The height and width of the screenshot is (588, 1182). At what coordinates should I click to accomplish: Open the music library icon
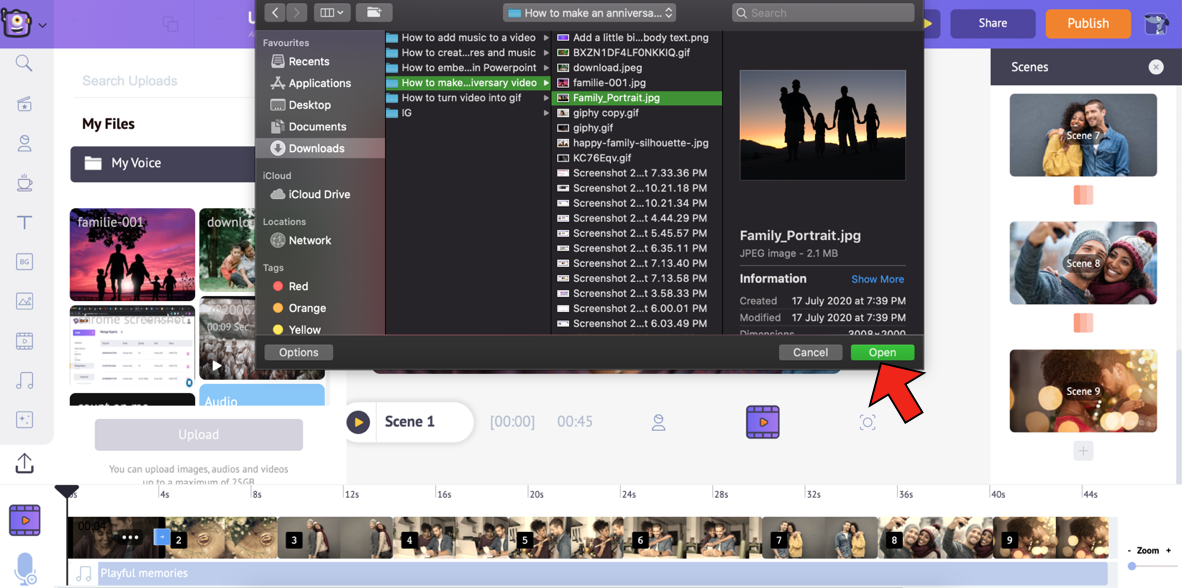click(x=24, y=380)
